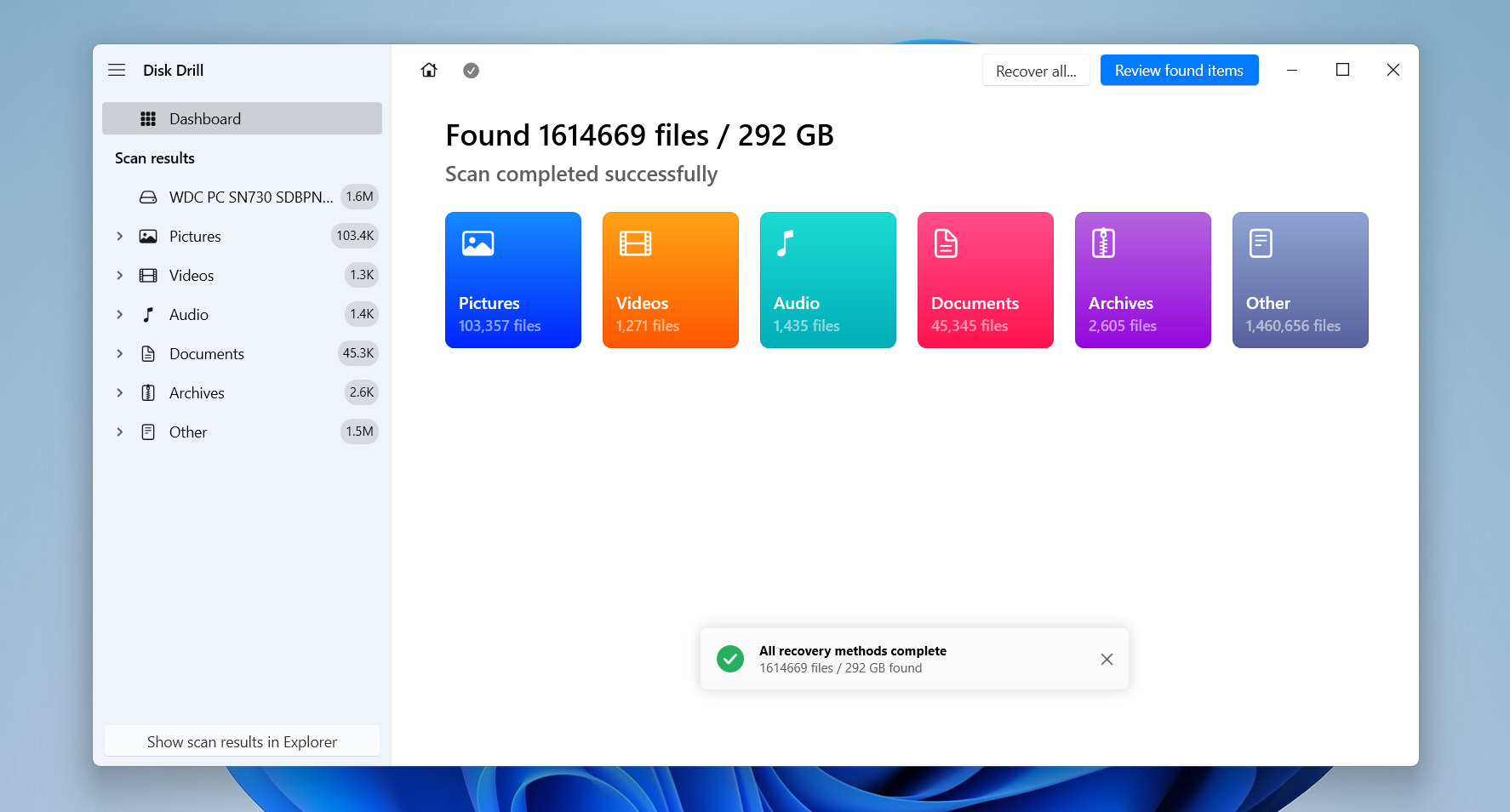Click the file icon on Other card

point(1261,243)
